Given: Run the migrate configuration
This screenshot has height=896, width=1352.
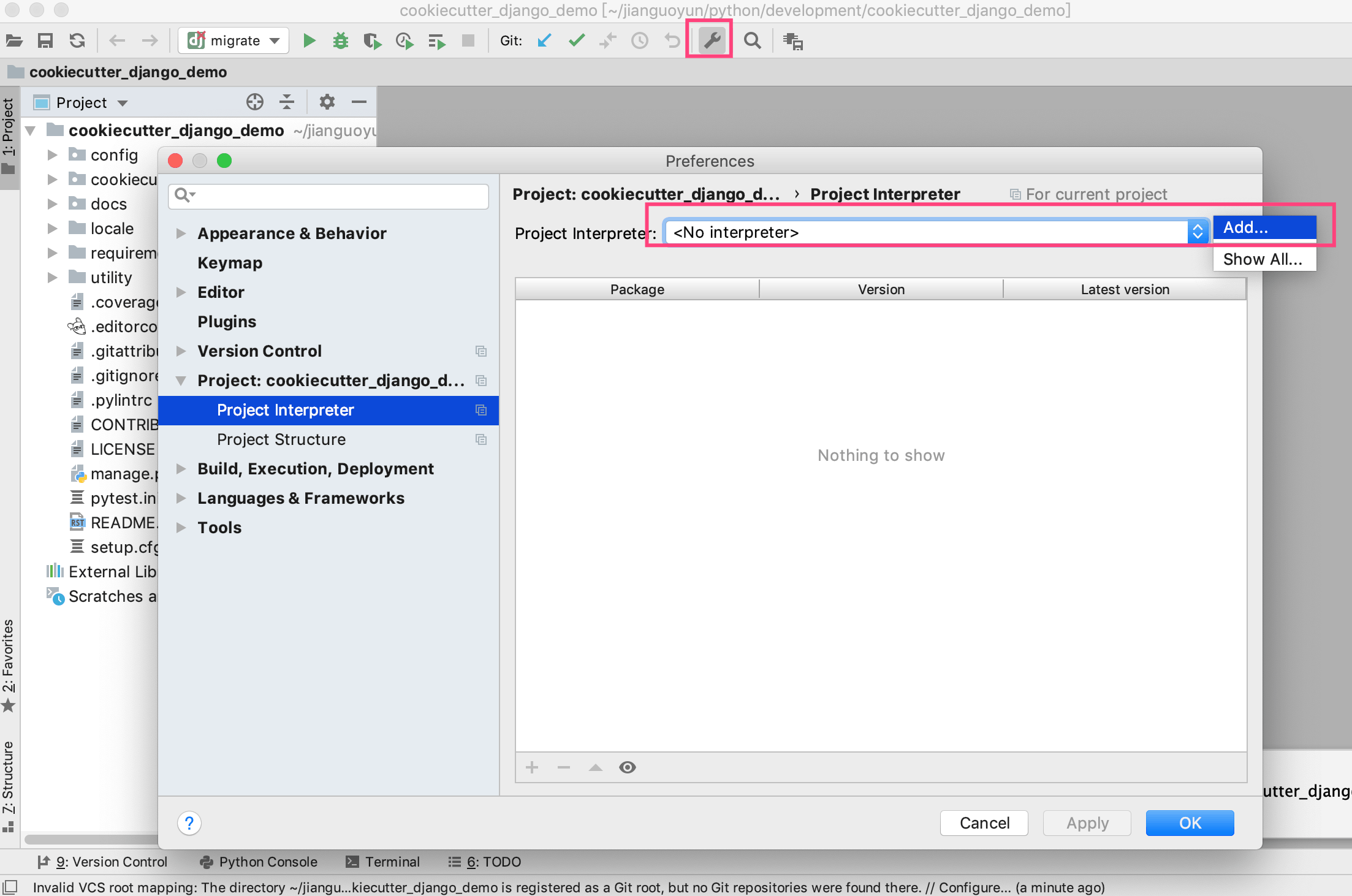Looking at the screenshot, I should (x=310, y=40).
